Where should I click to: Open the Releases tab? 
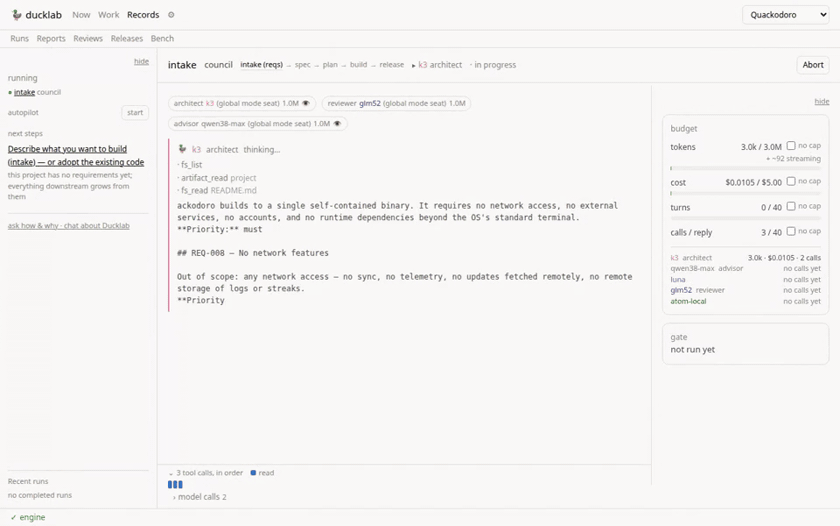click(127, 39)
